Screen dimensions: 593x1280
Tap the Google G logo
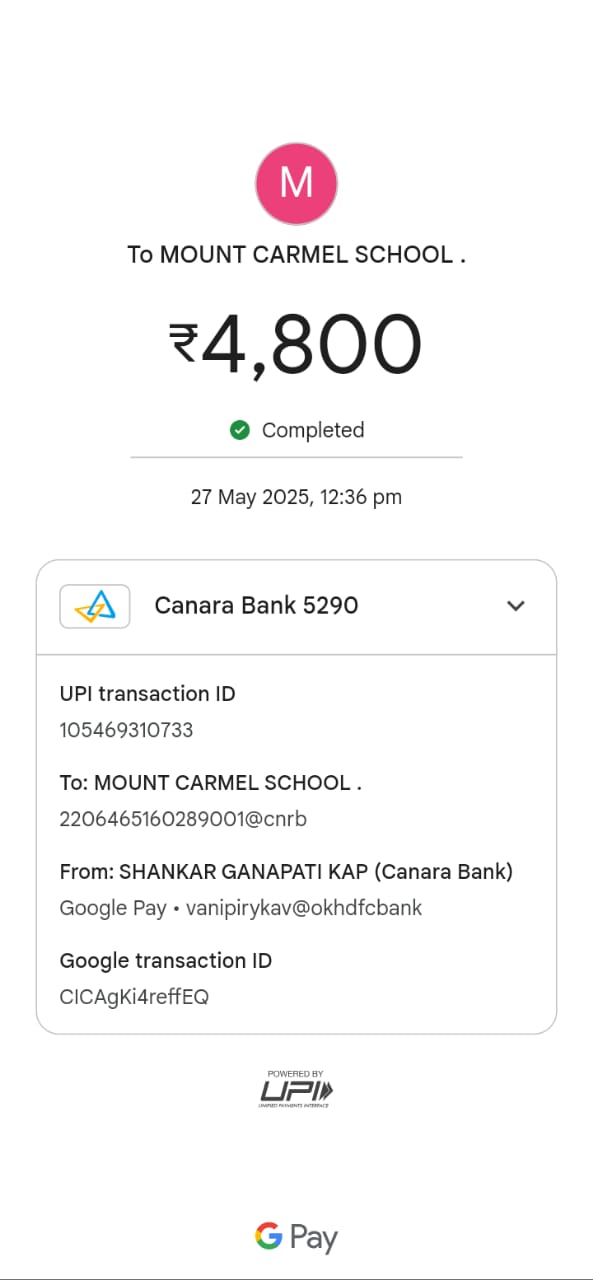pyautogui.click(x=268, y=1237)
